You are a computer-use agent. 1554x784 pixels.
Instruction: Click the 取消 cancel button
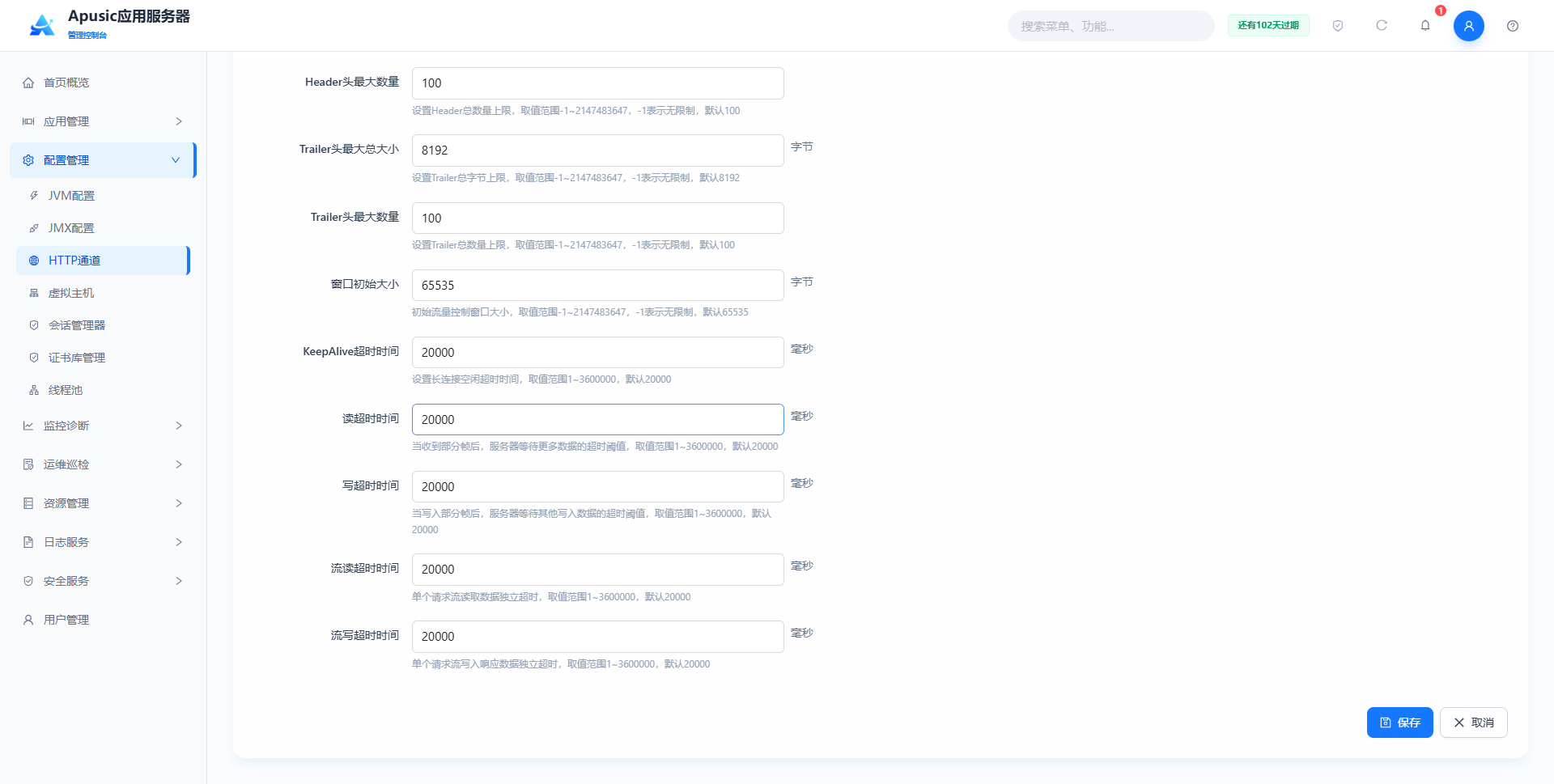pos(1473,723)
